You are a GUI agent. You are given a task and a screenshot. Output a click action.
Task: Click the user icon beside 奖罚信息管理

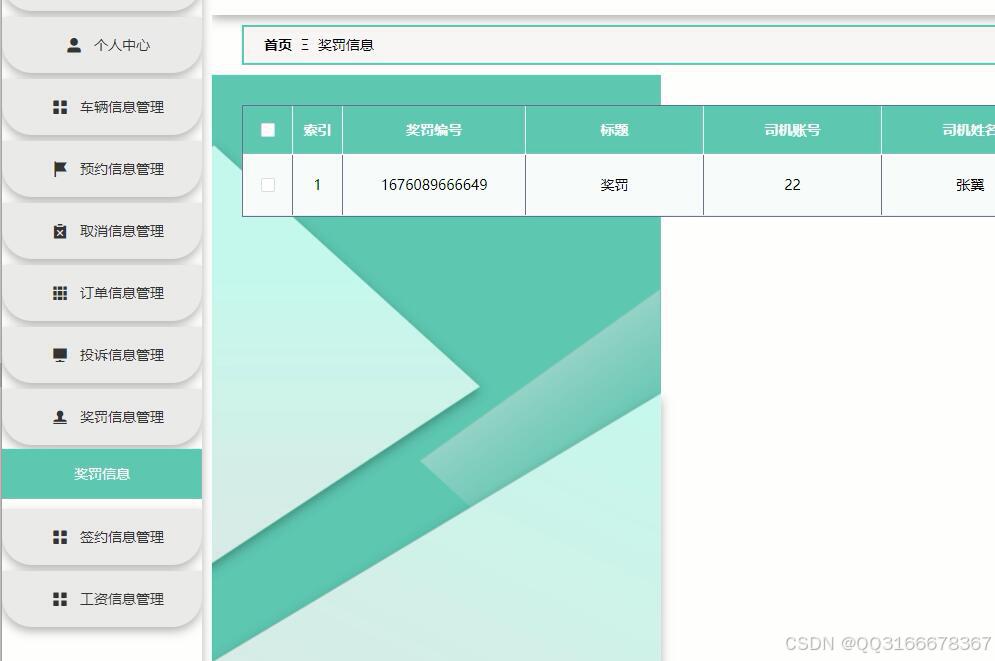[x=58, y=416]
